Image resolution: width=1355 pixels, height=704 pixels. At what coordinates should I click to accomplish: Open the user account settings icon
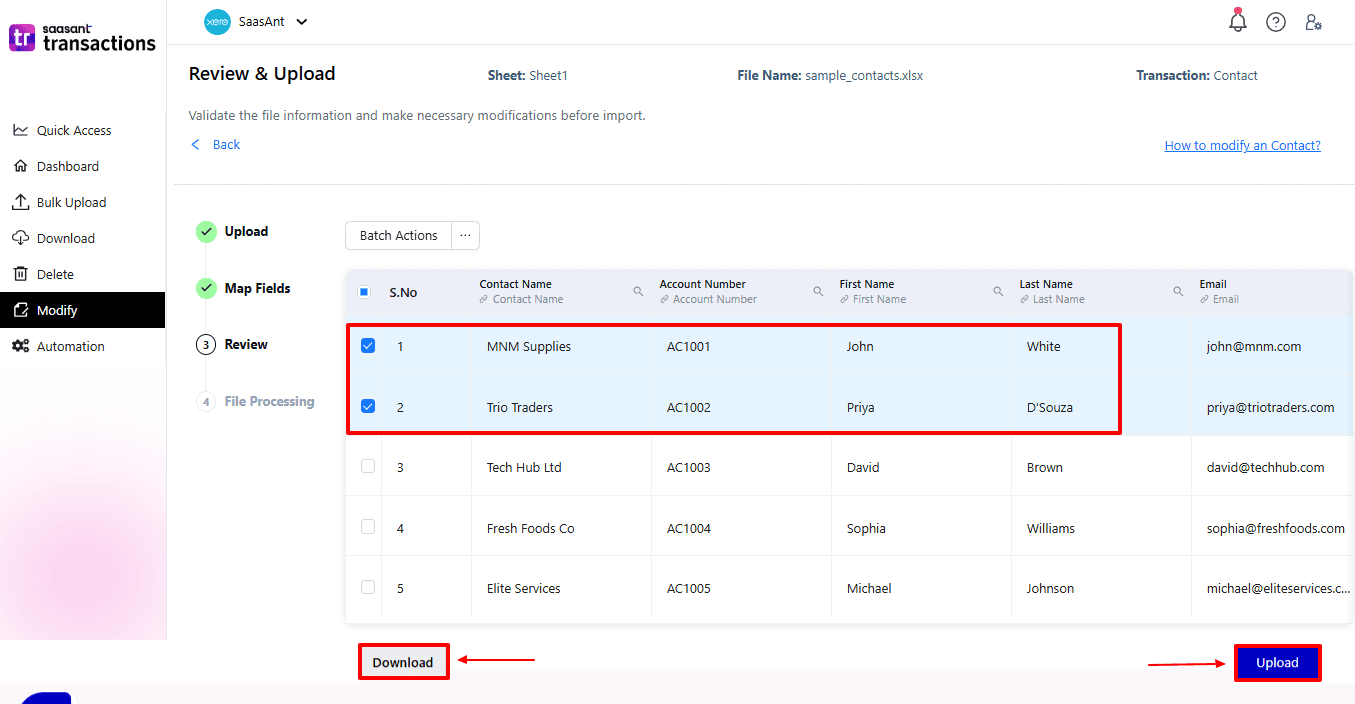click(1313, 21)
